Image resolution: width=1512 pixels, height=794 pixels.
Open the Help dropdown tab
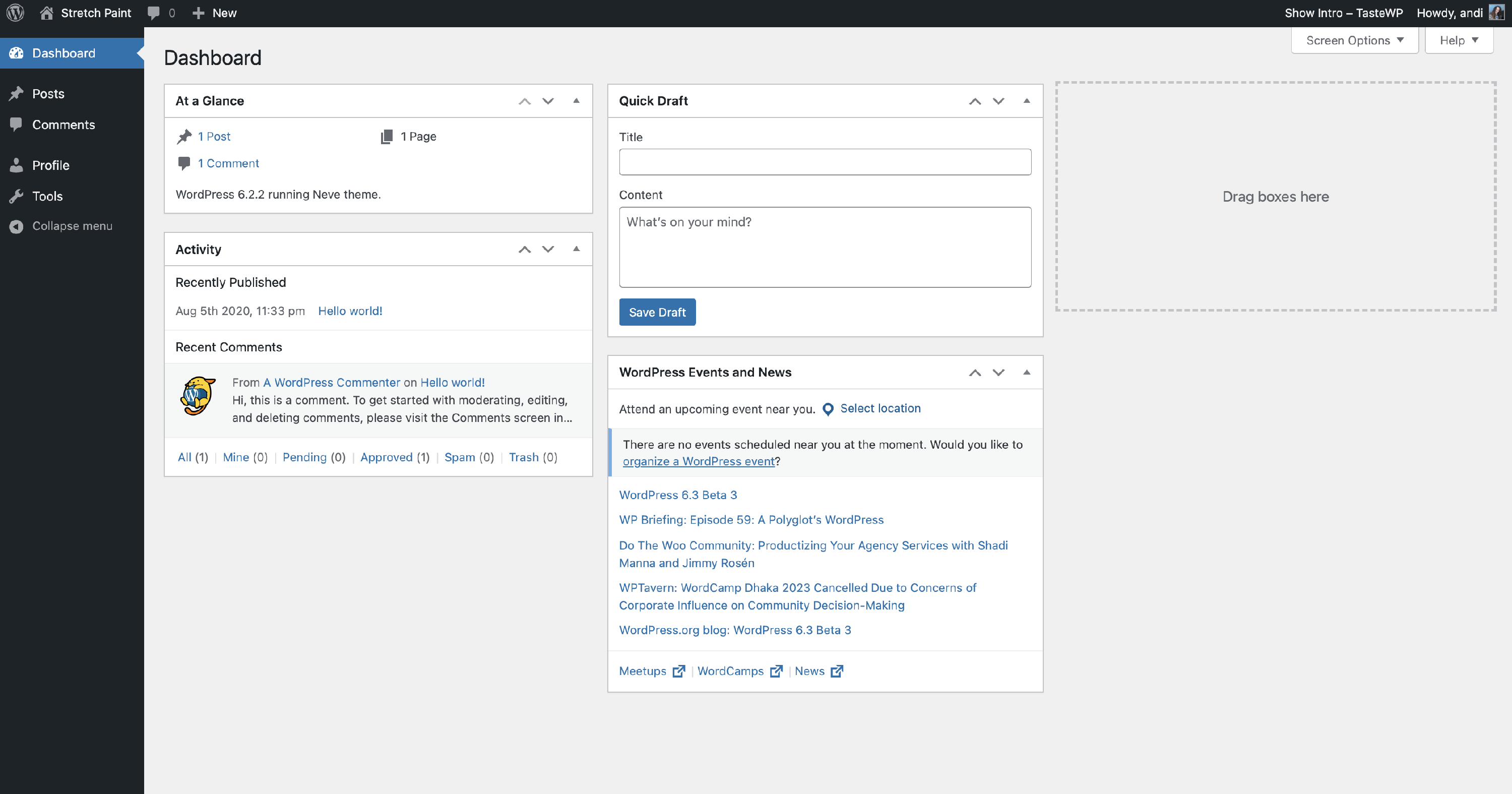pos(1458,40)
